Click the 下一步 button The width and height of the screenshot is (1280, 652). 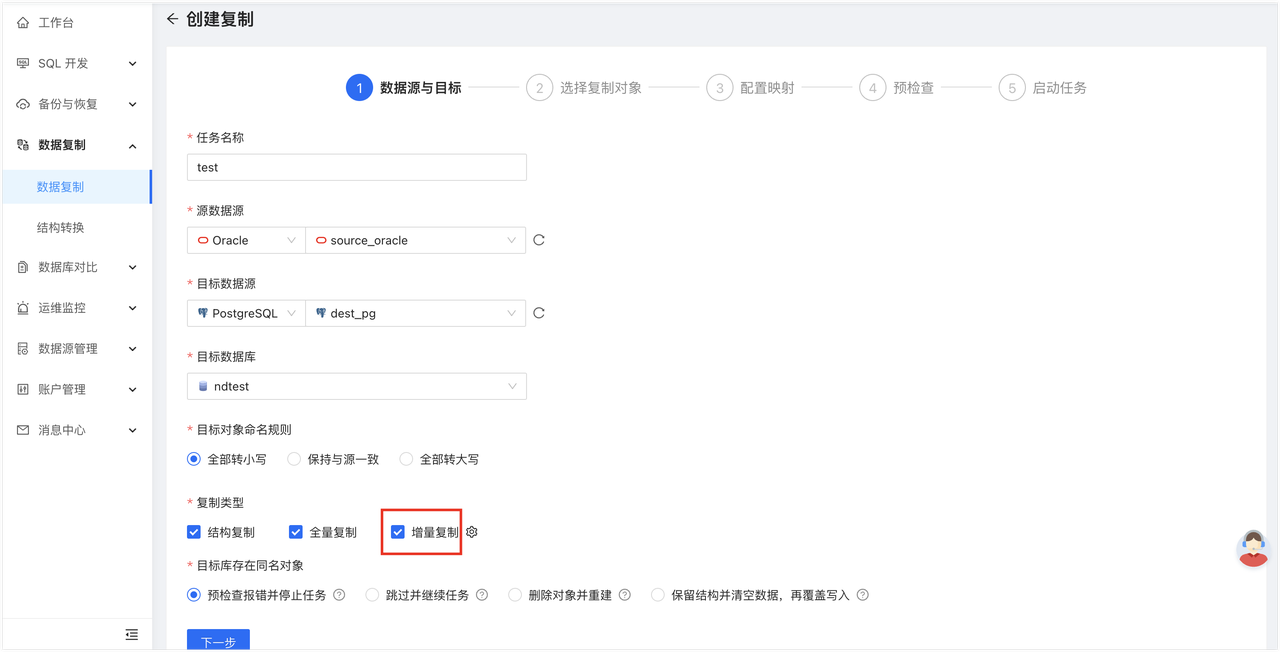point(218,641)
